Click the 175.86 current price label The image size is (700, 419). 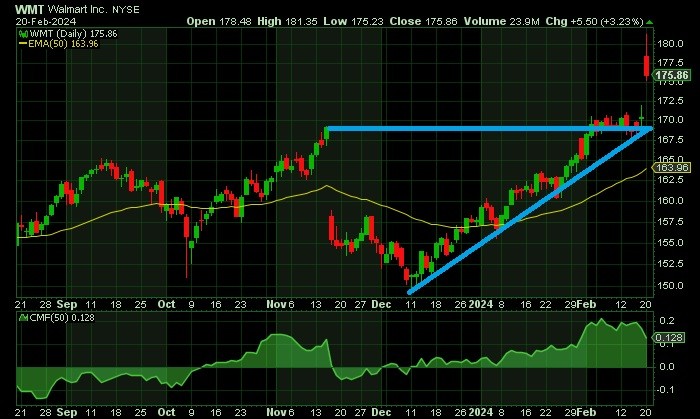point(673,75)
